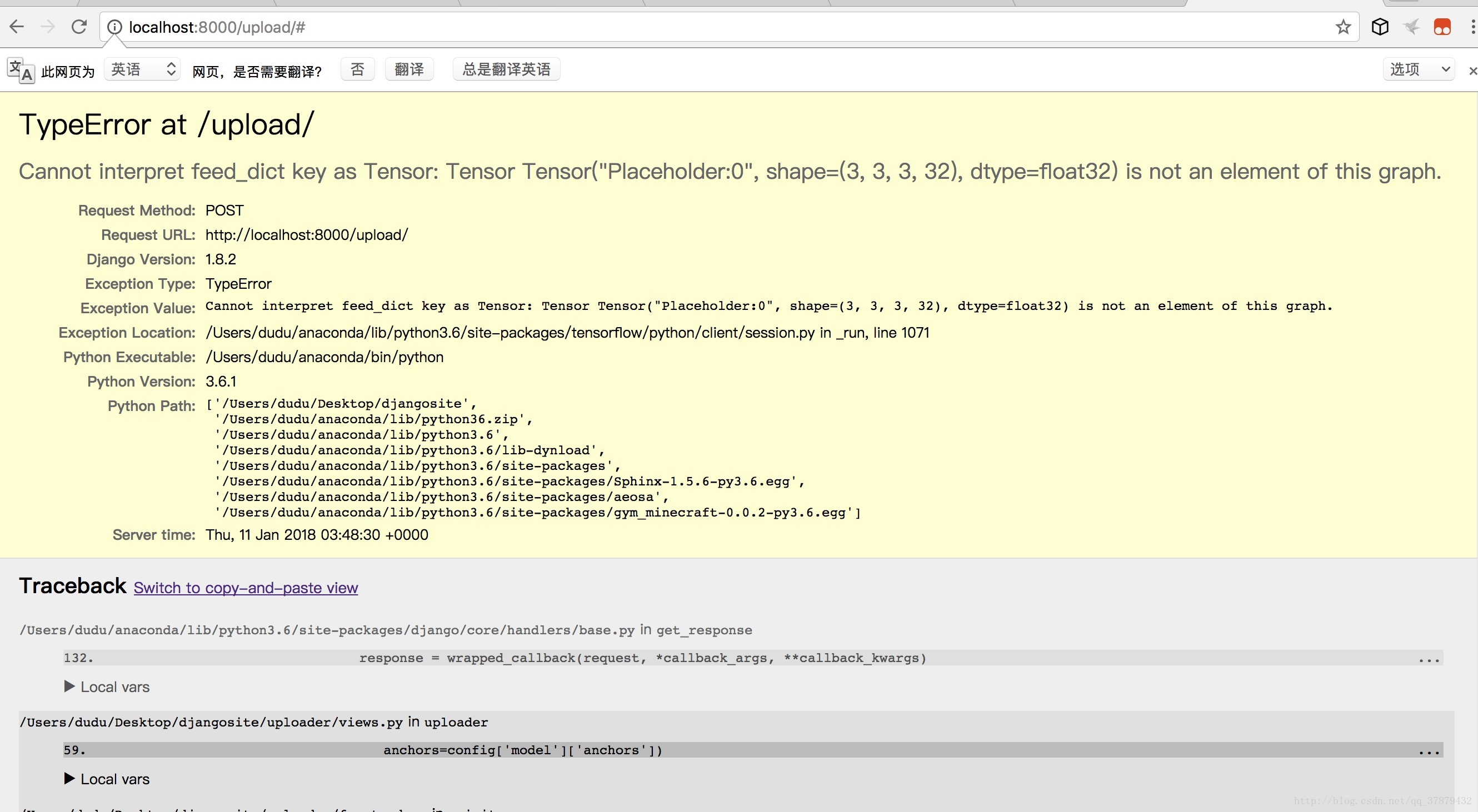Viewport: 1478px width, 812px height.
Task: Click the translate icon in translation bar
Action: click(21, 71)
